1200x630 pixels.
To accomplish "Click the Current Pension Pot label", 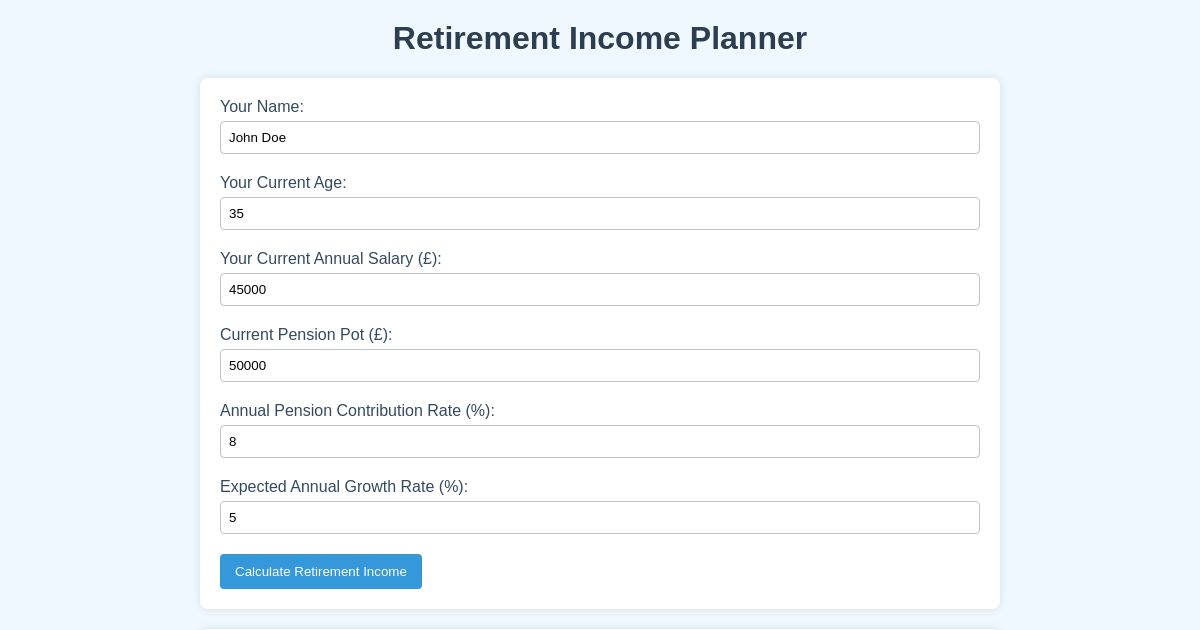I will 306,335.
